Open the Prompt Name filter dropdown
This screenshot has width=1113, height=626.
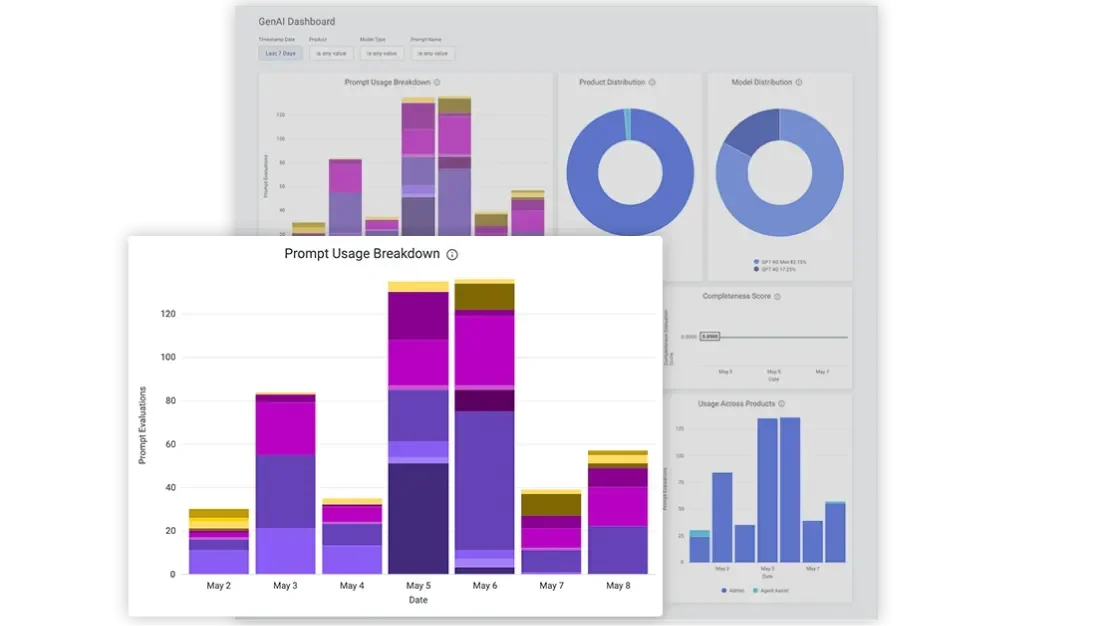click(x=432, y=53)
